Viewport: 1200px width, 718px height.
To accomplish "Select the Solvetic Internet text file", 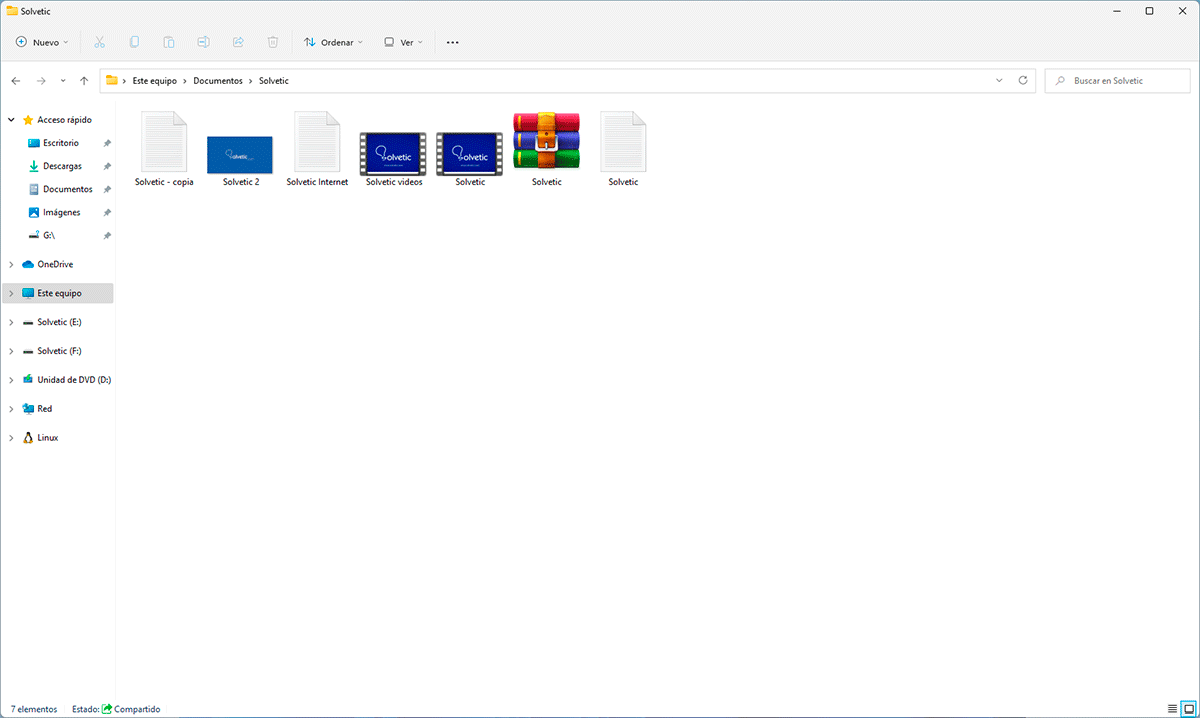I will tap(317, 150).
